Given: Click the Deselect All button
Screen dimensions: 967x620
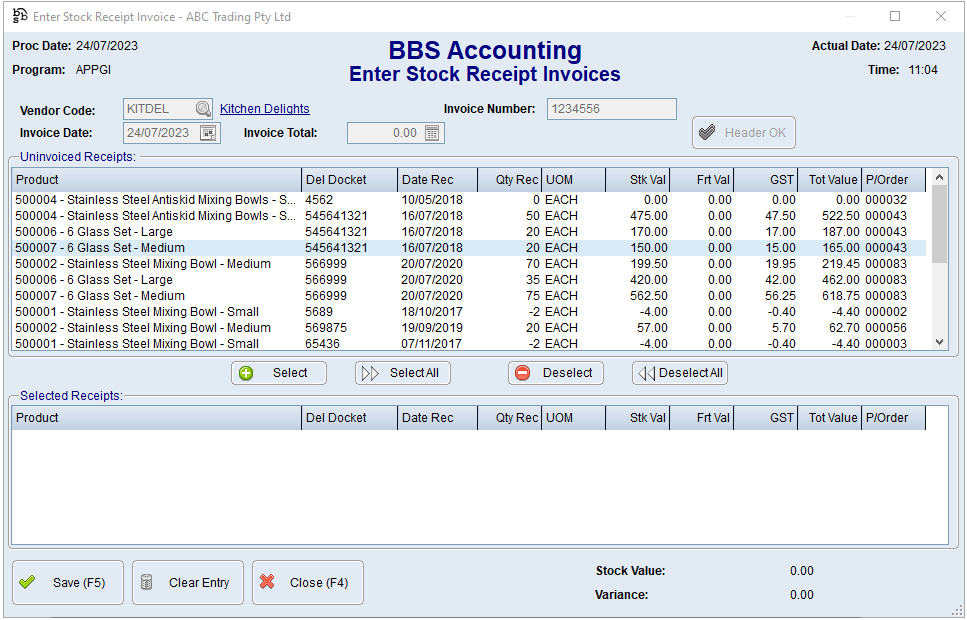Looking at the screenshot, I should click(680, 373).
